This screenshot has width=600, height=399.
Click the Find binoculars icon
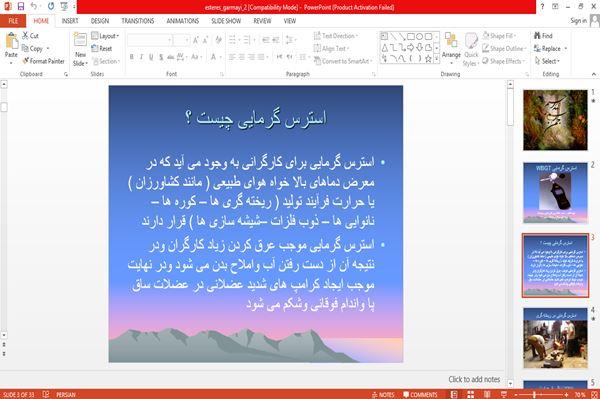[537, 36]
